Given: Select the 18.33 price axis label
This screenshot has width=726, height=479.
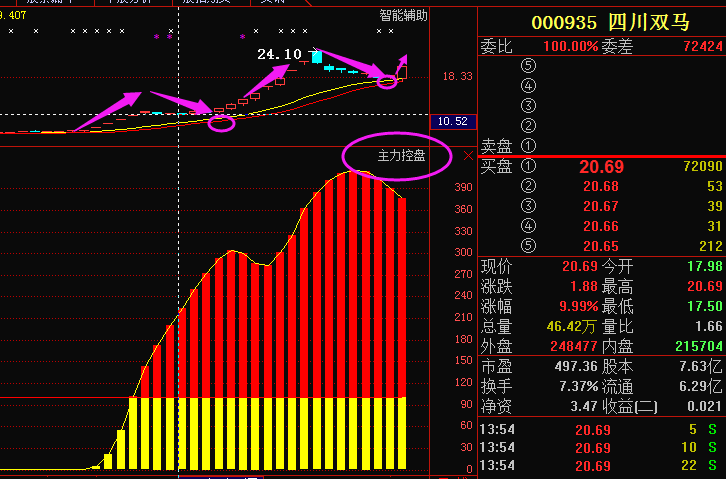Looking at the screenshot, I should (x=457, y=76).
